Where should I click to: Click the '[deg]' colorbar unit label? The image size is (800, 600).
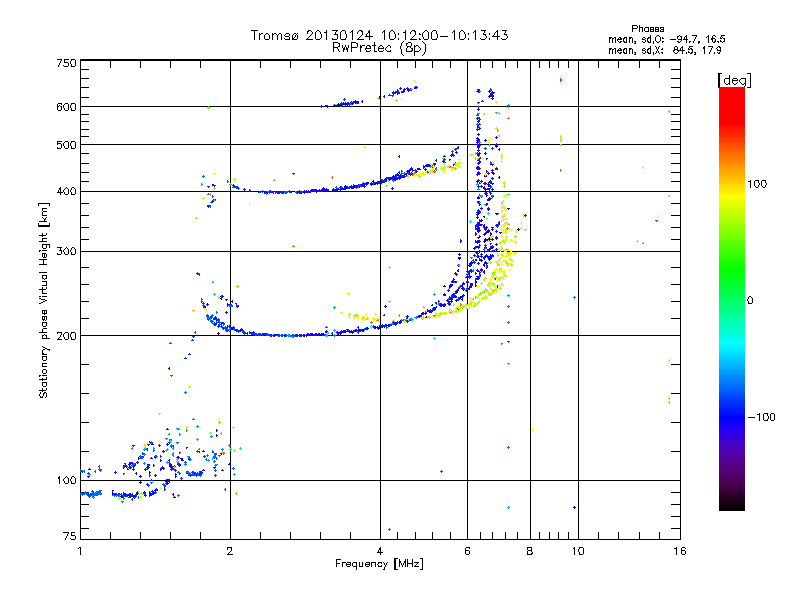(x=734, y=80)
